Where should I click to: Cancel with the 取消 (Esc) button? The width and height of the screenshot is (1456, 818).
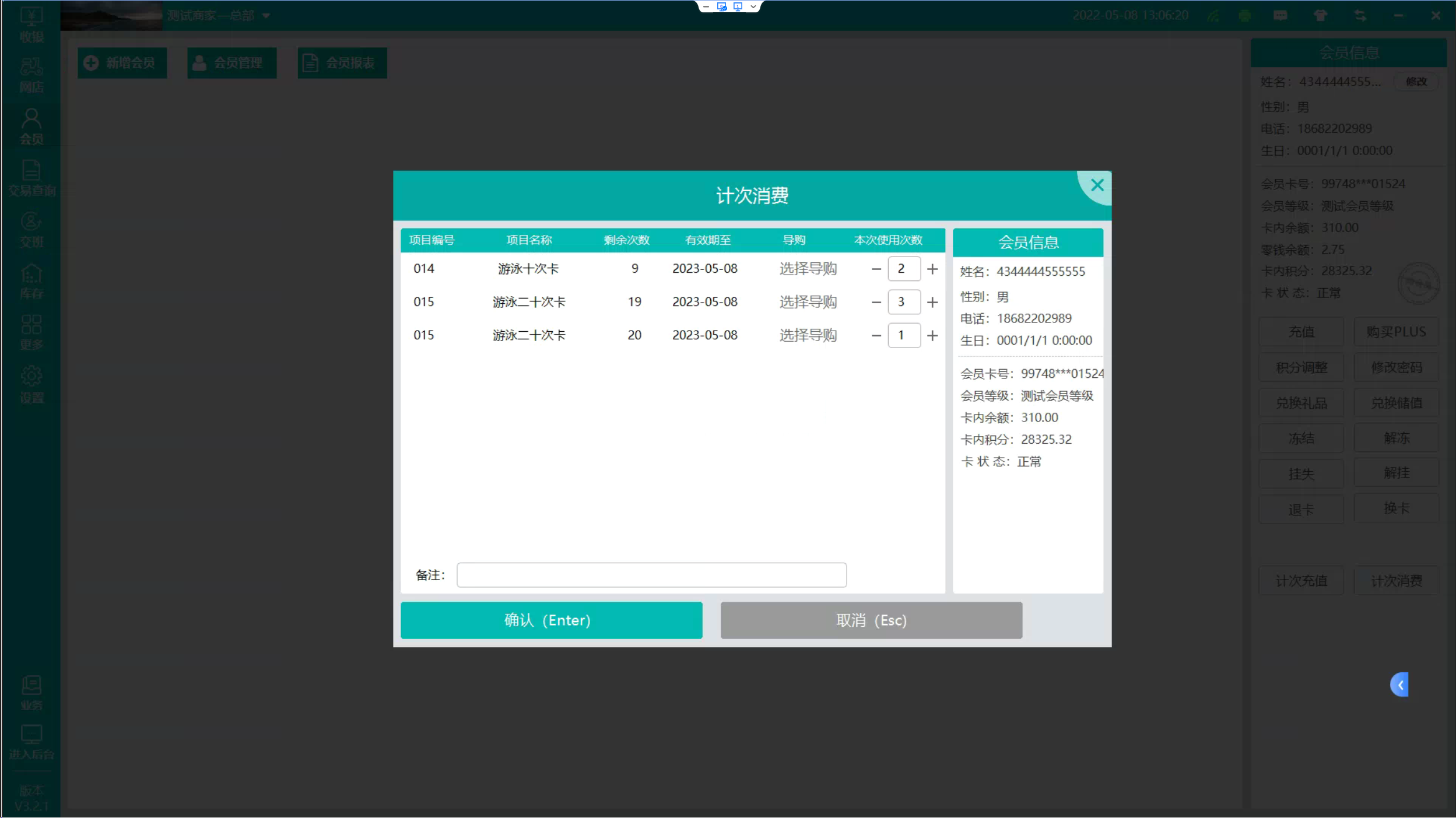(871, 620)
